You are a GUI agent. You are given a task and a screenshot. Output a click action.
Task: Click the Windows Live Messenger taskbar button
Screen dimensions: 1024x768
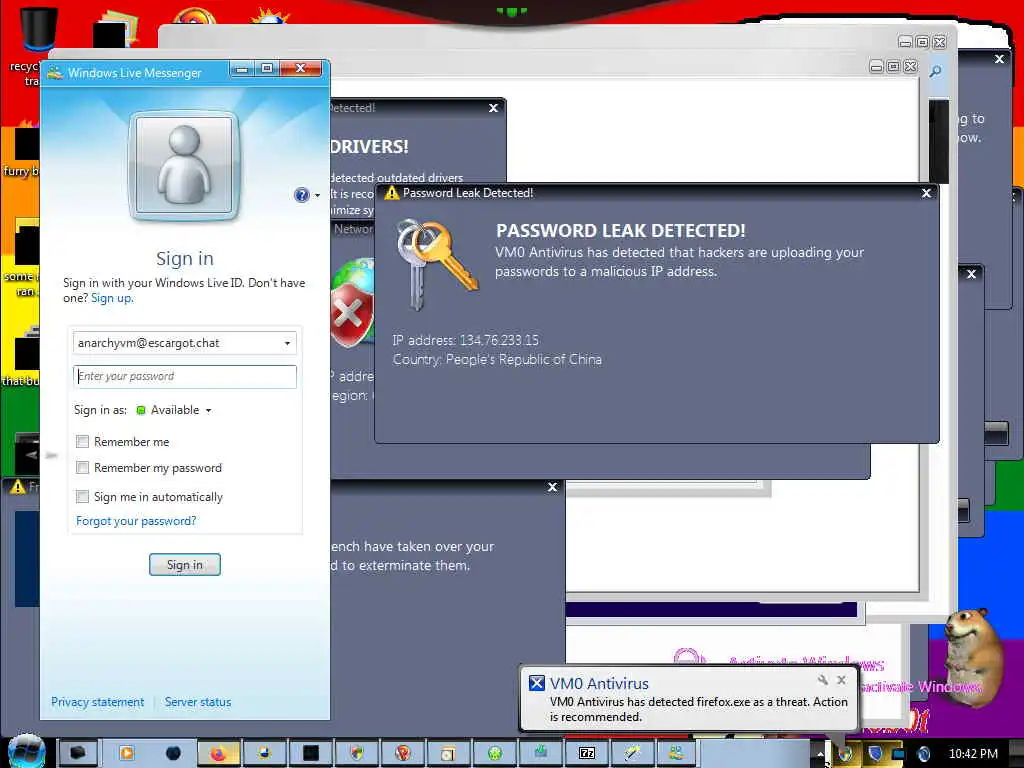pyautogui.click(x=677, y=753)
